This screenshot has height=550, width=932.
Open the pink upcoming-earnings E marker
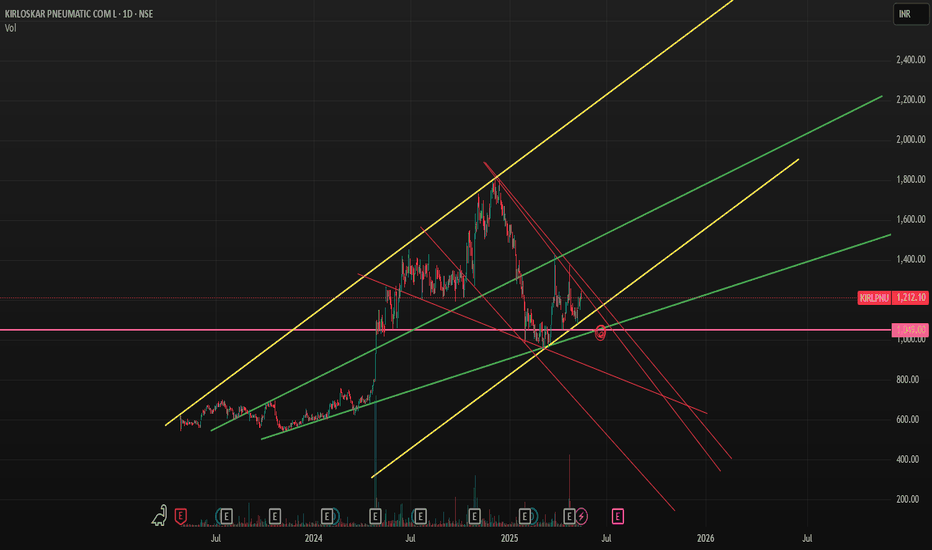pyautogui.click(x=618, y=516)
